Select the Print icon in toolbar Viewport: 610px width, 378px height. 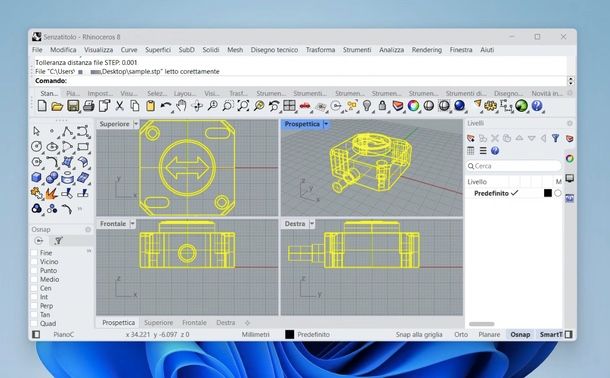pyautogui.click(x=89, y=106)
